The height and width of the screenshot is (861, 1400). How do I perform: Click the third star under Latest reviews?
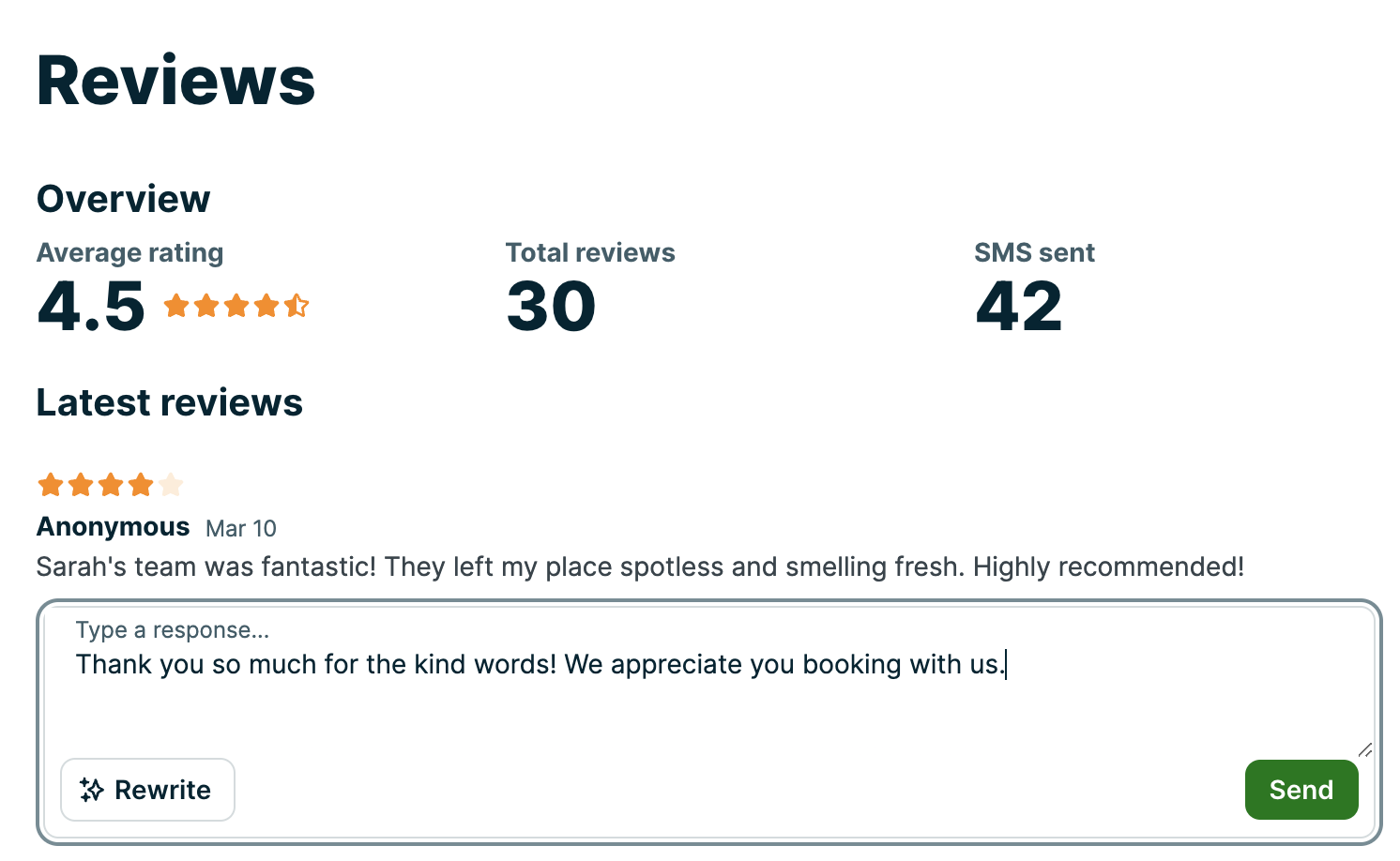coord(110,484)
